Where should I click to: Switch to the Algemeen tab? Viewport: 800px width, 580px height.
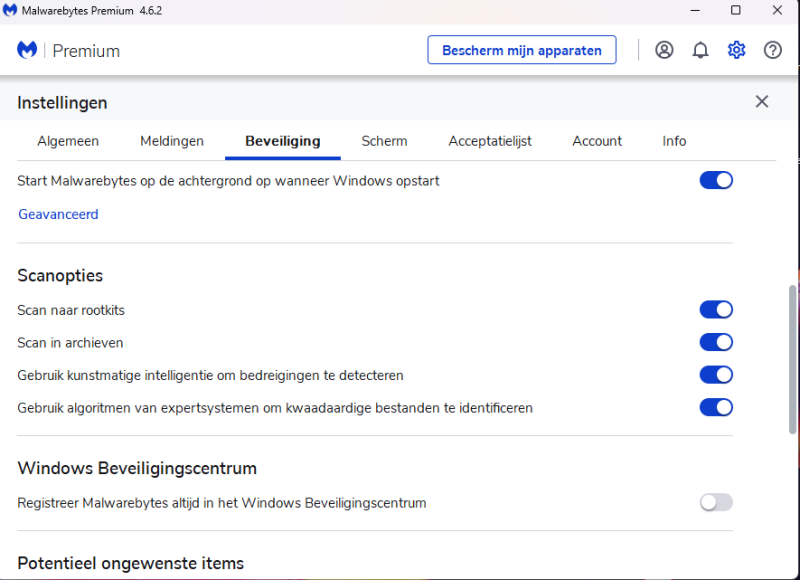[x=68, y=141]
